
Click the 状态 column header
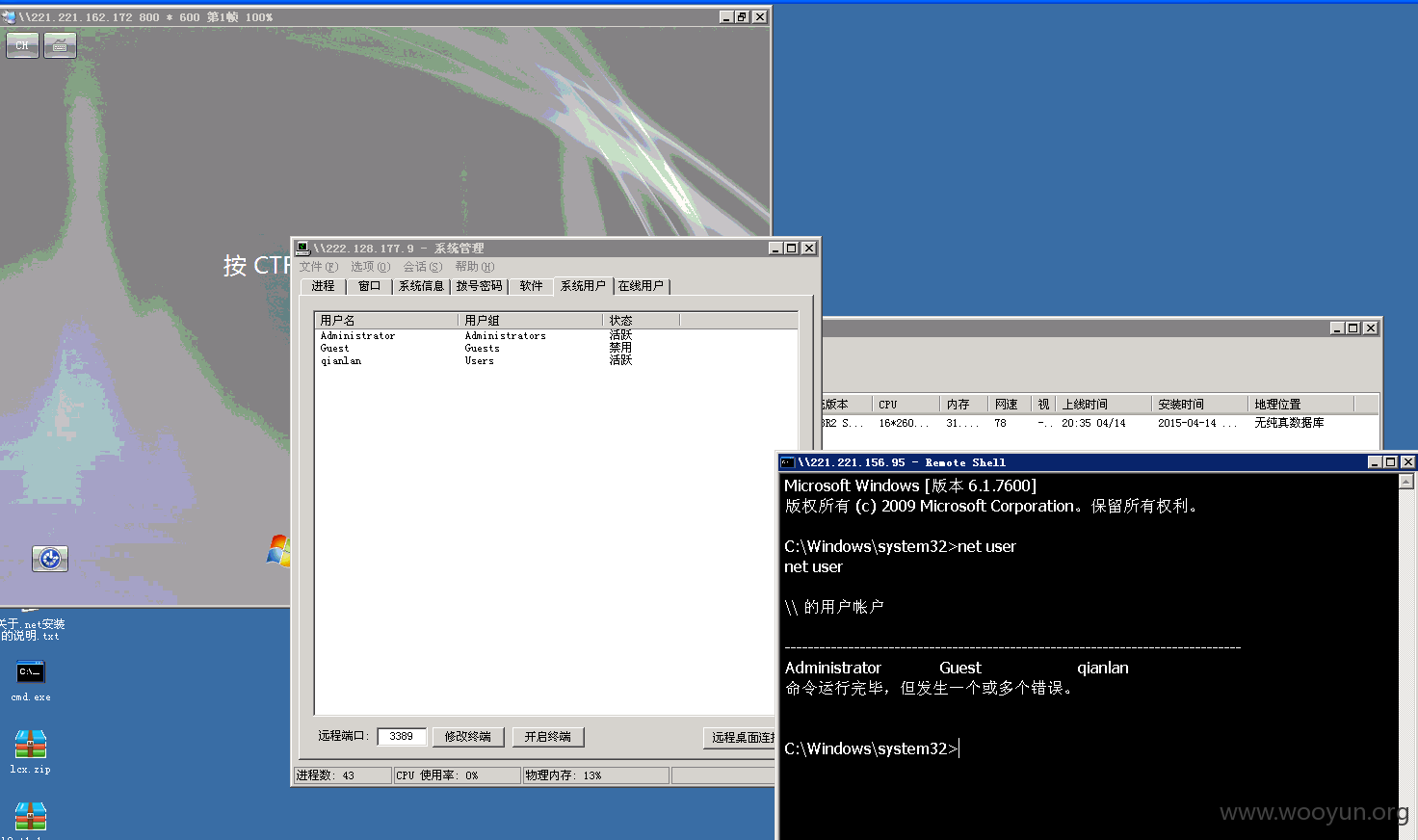coord(642,320)
